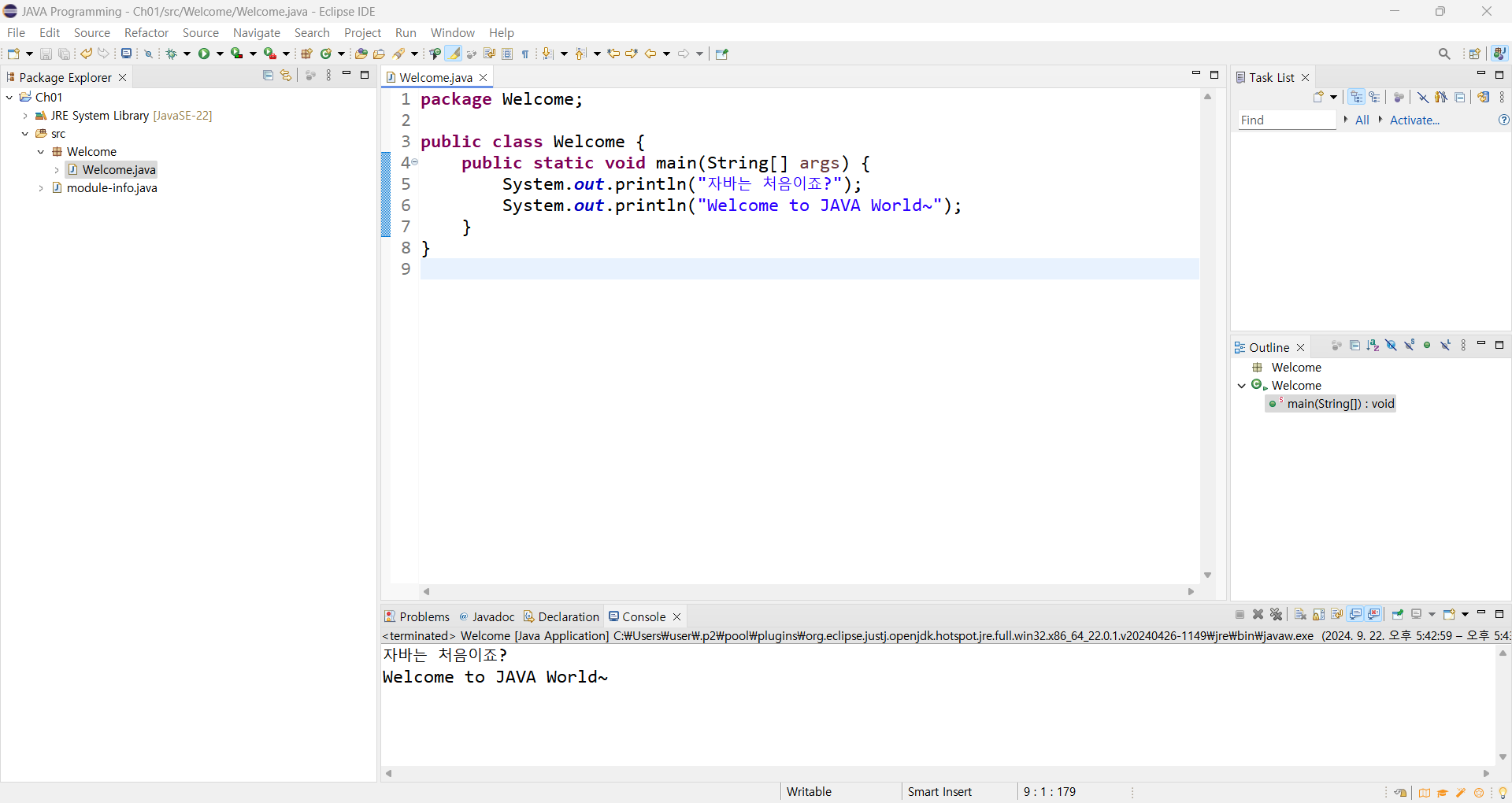1512x803 pixels.
Task: Collapse Welcome class in Outline
Action: tap(1242, 385)
